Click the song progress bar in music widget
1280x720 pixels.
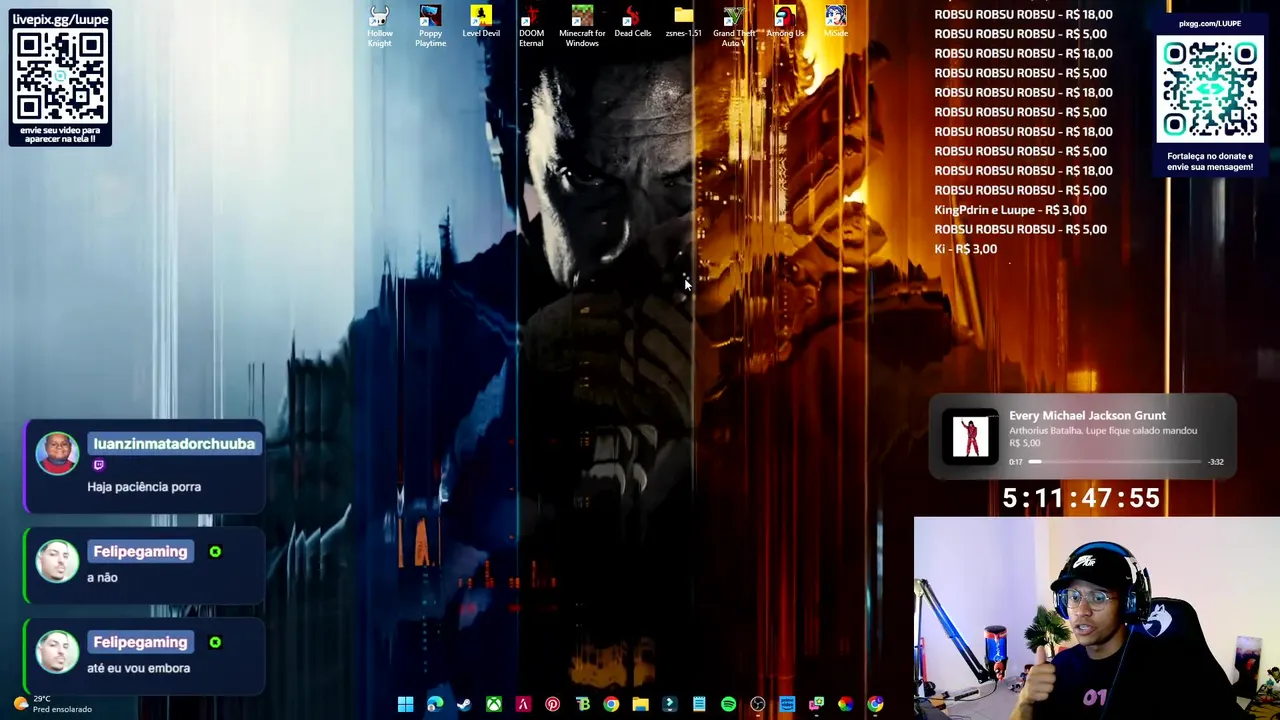click(x=1115, y=462)
